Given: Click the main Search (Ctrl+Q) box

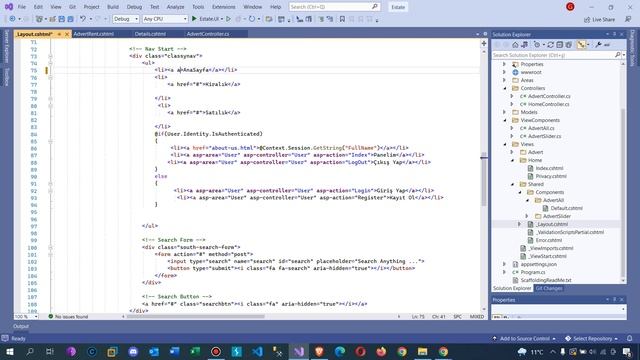Looking at the screenshot, I should [334, 7].
